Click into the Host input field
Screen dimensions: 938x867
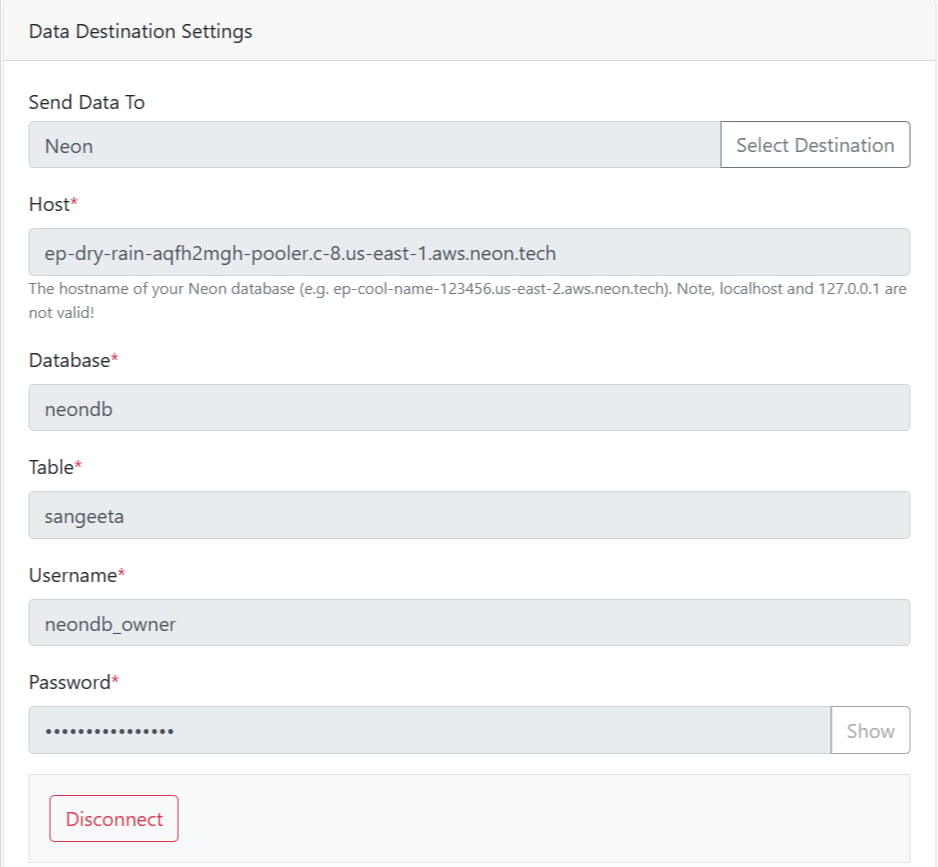(x=470, y=252)
